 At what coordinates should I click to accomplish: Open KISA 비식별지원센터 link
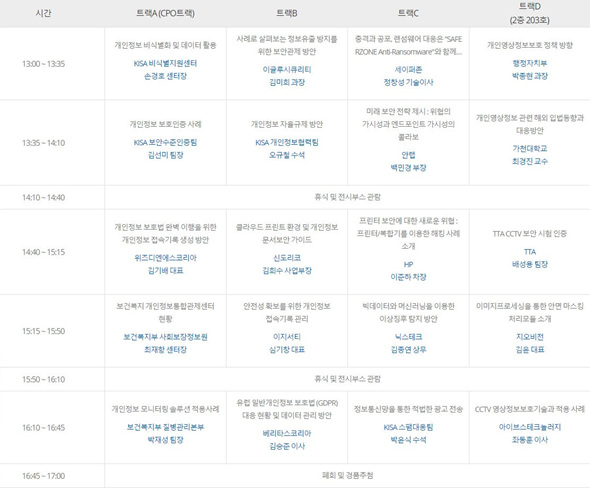click(x=165, y=63)
